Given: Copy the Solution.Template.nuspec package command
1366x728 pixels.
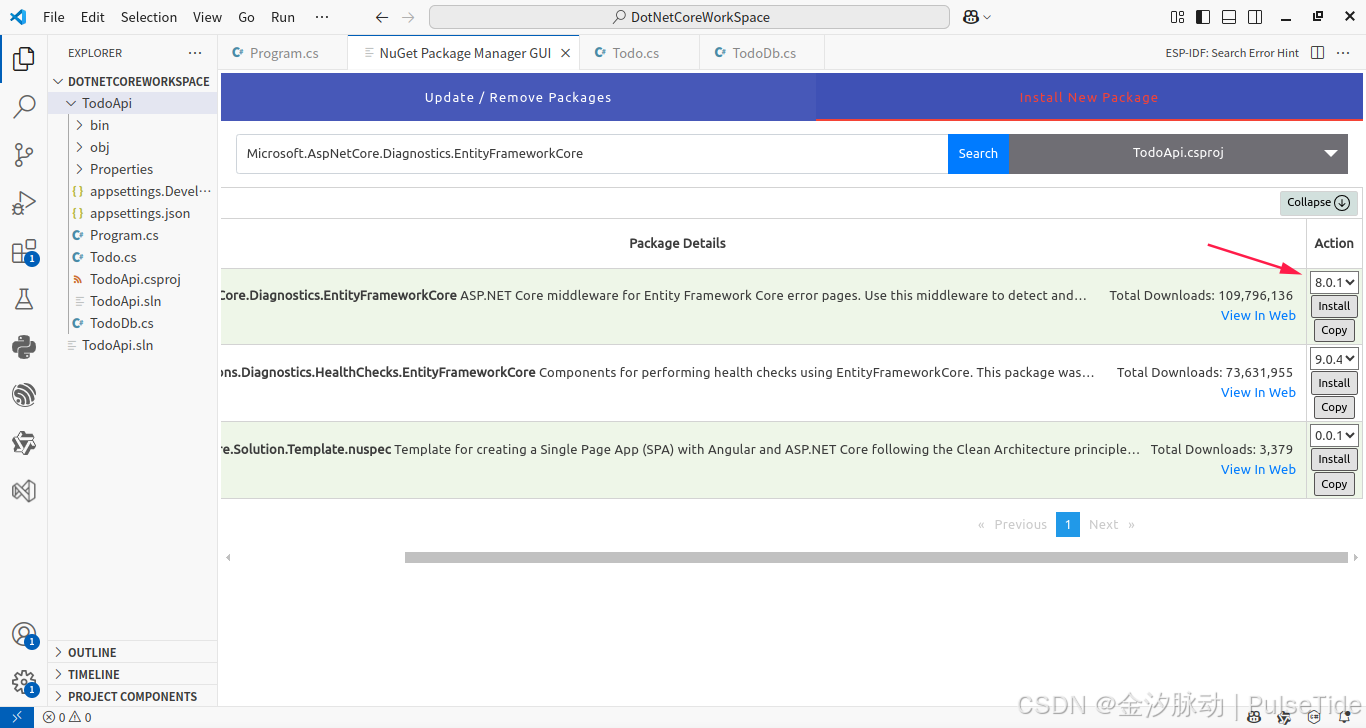Looking at the screenshot, I should point(1334,484).
